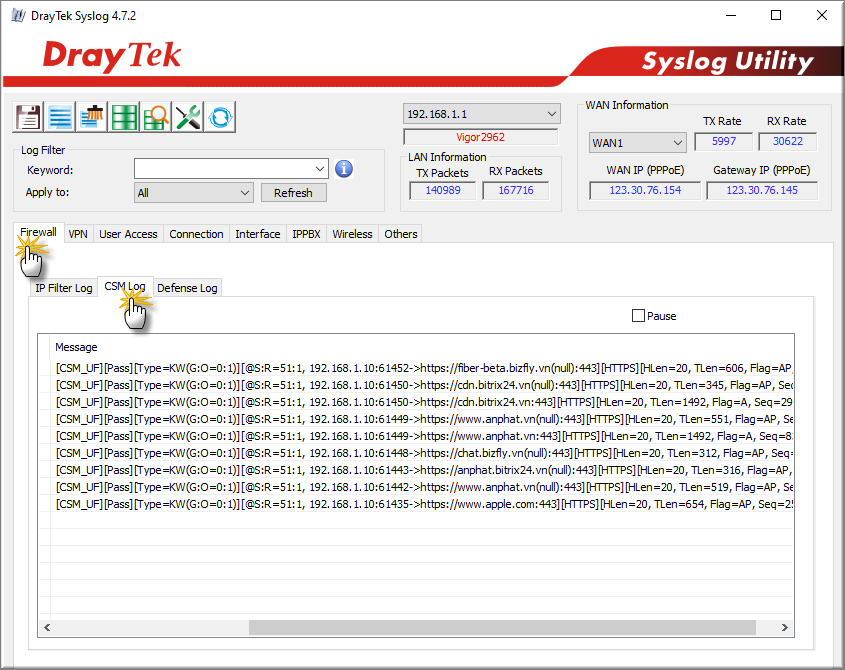Open the Connection tab
Viewport: 845px width, 670px height.
196,234
